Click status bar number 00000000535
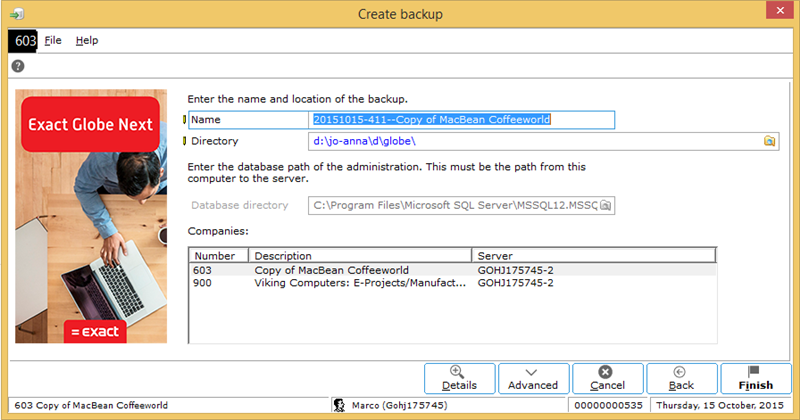The width and height of the screenshot is (800, 420). 608,405
